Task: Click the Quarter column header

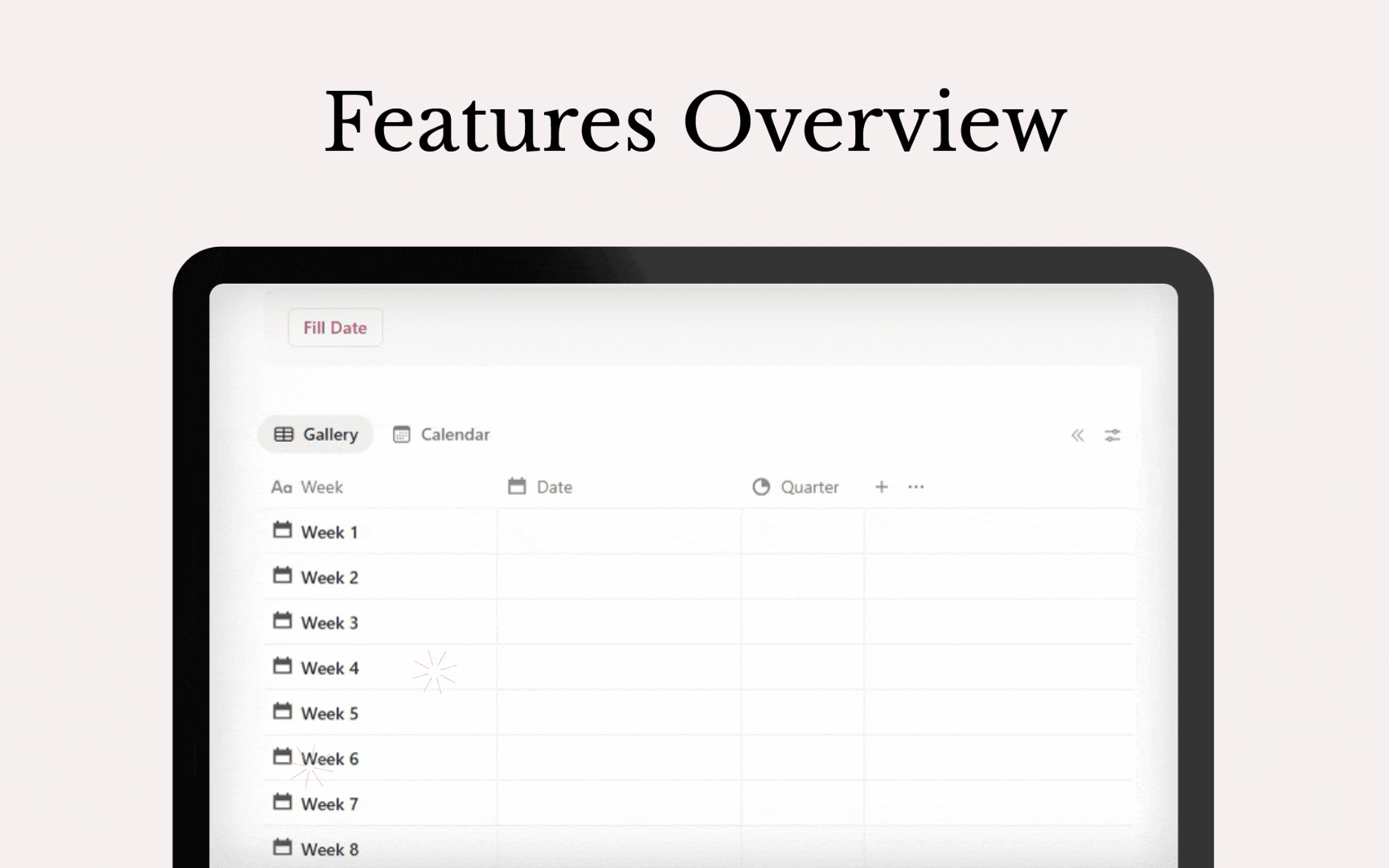Action: point(809,487)
